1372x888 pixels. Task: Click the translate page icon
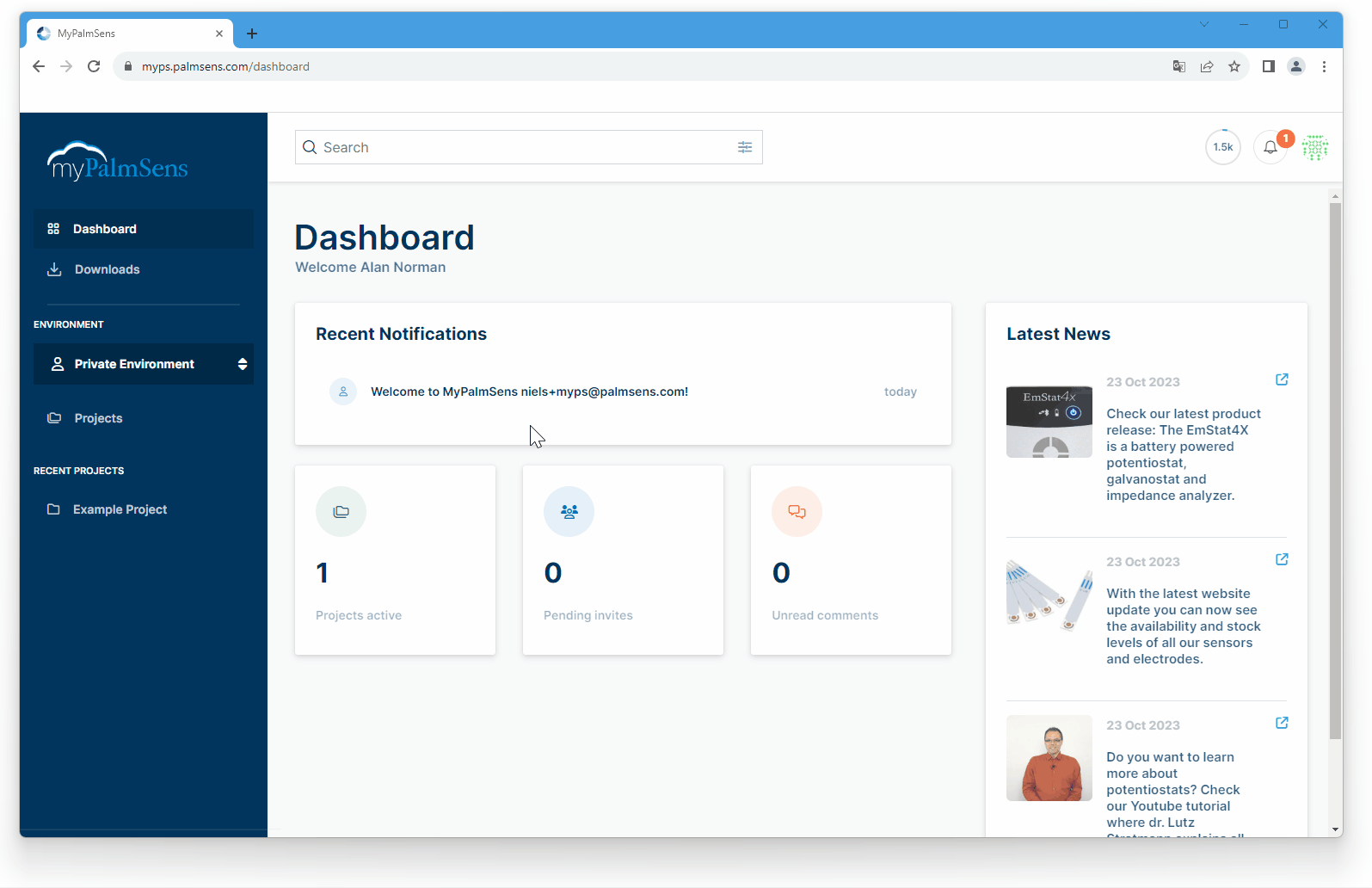(x=1179, y=66)
